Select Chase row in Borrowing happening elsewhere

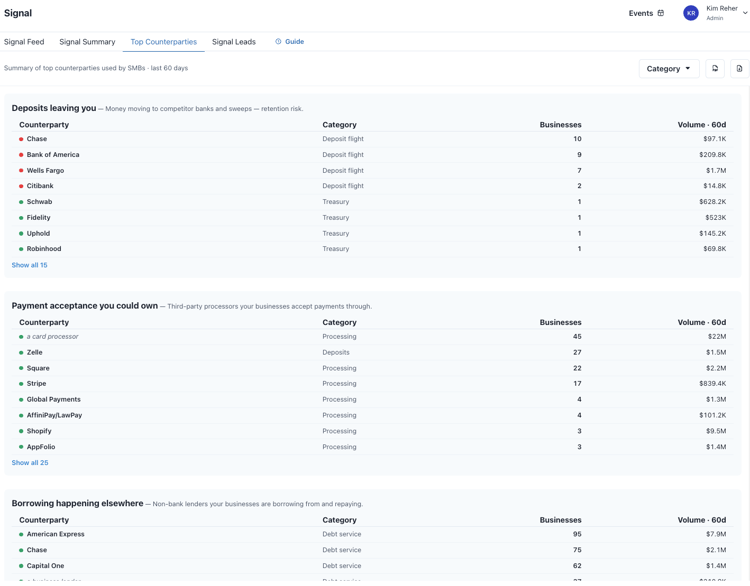point(372,550)
